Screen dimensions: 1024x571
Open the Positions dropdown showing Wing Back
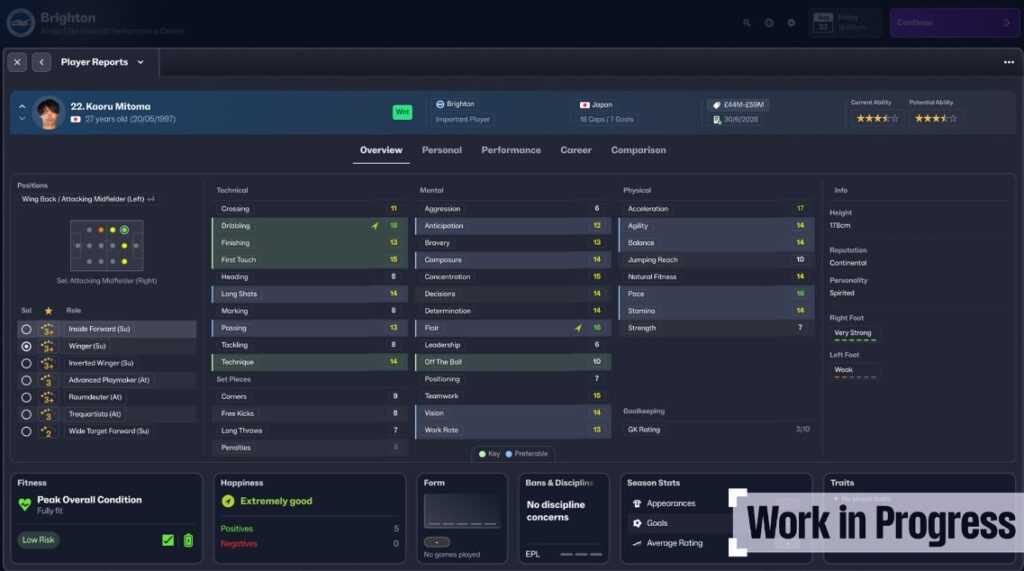pyautogui.click(x=88, y=199)
